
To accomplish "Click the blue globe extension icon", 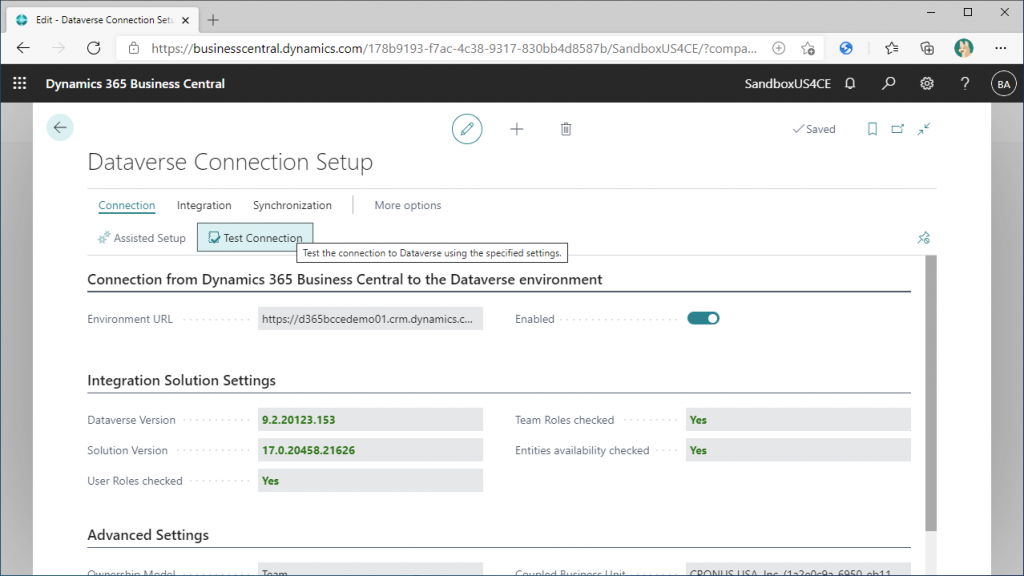I will pos(846,48).
